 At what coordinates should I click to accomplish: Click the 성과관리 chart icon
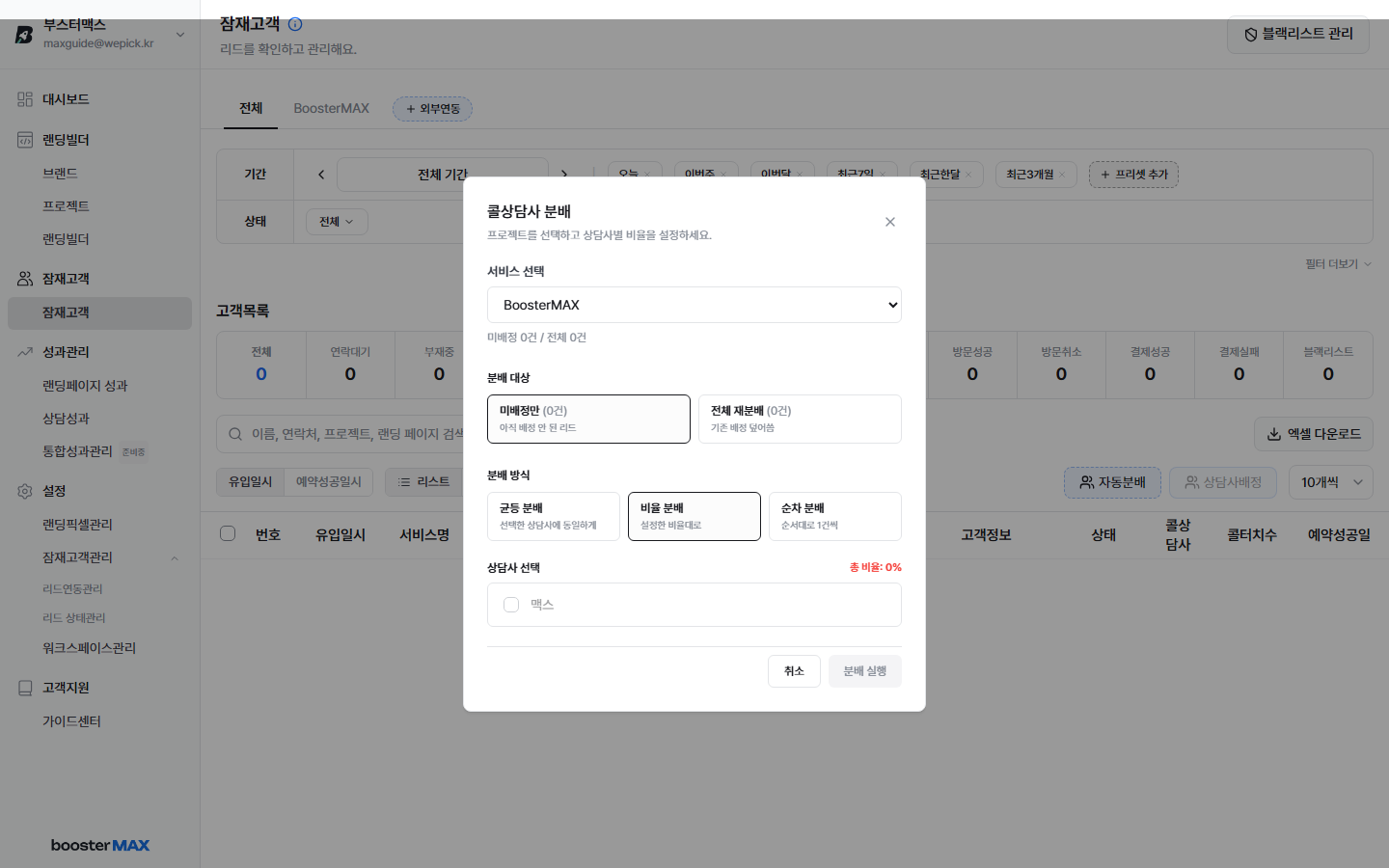pyautogui.click(x=25, y=352)
